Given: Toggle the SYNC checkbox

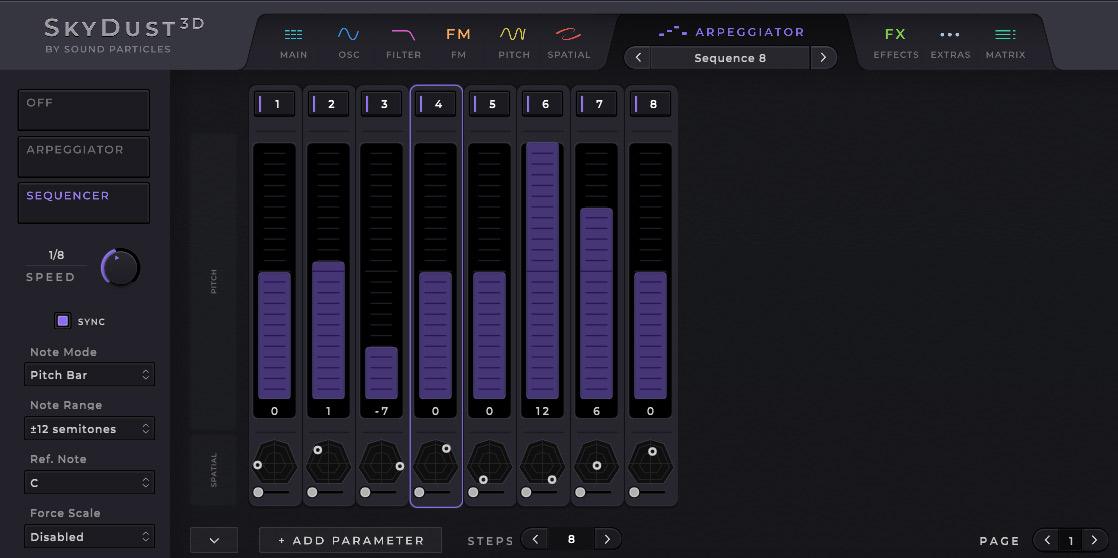Looking at the screenshot, I should pos(63,321).
